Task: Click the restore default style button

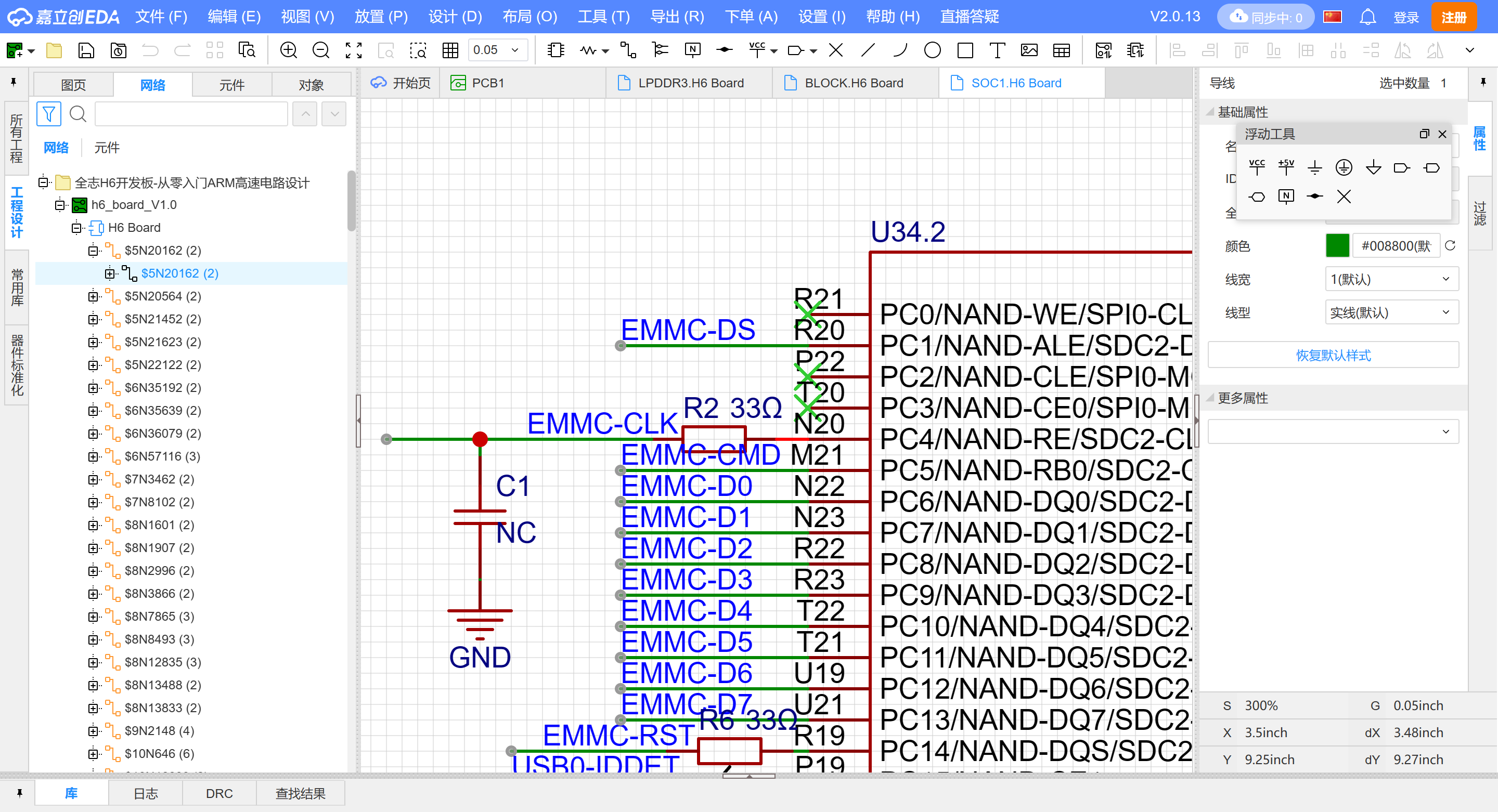Action: [1333, 355]
